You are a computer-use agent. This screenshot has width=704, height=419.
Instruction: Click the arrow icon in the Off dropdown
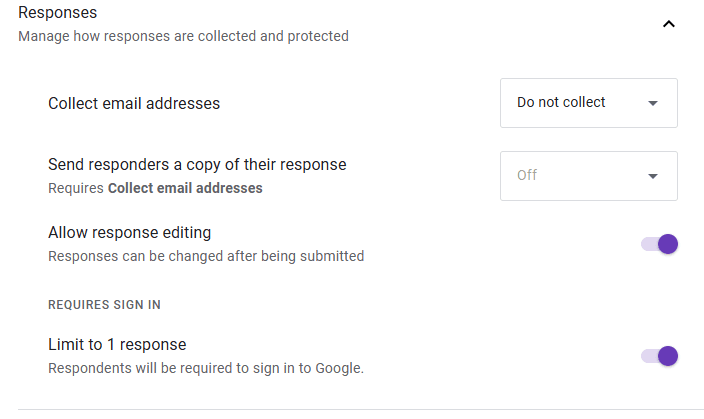point(653,176)
